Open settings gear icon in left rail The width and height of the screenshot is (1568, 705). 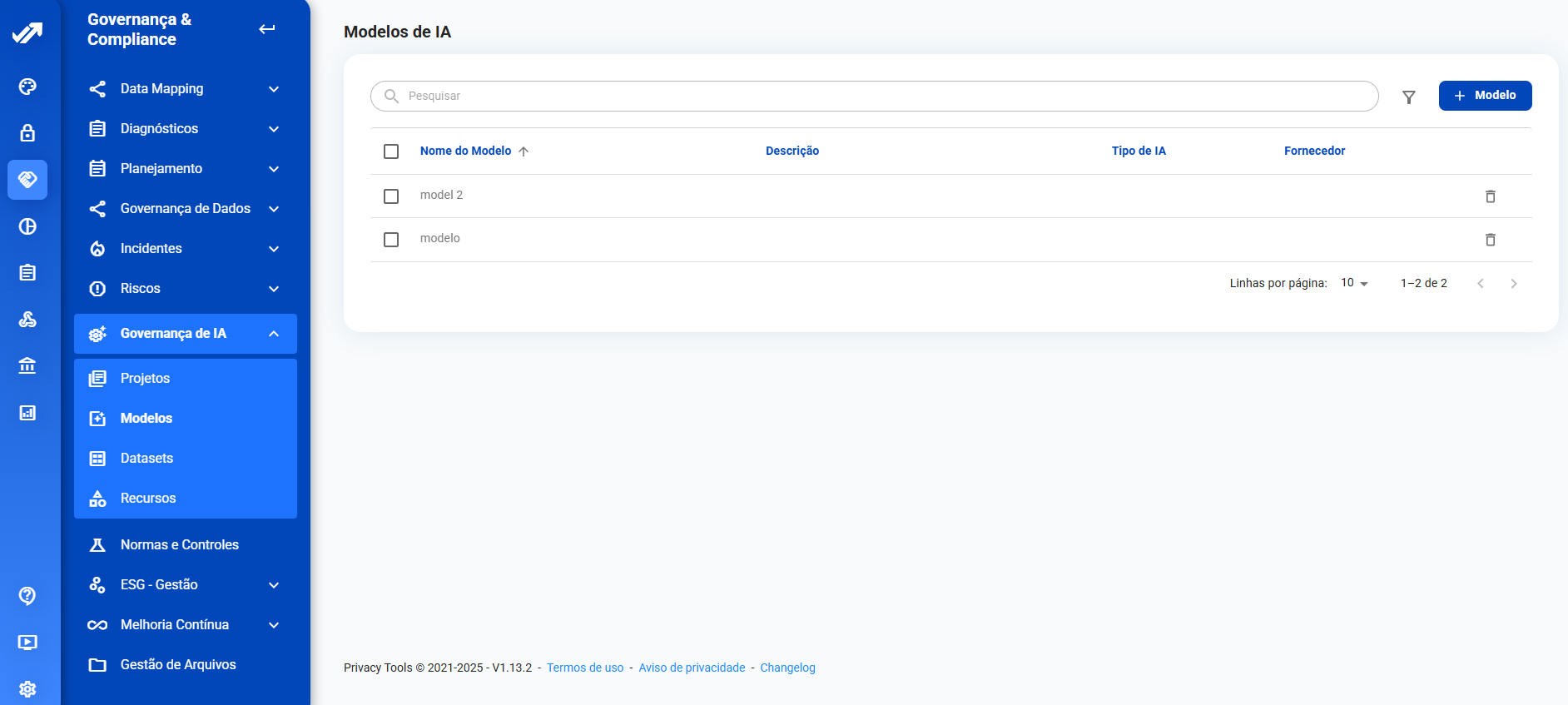point(27,688)
